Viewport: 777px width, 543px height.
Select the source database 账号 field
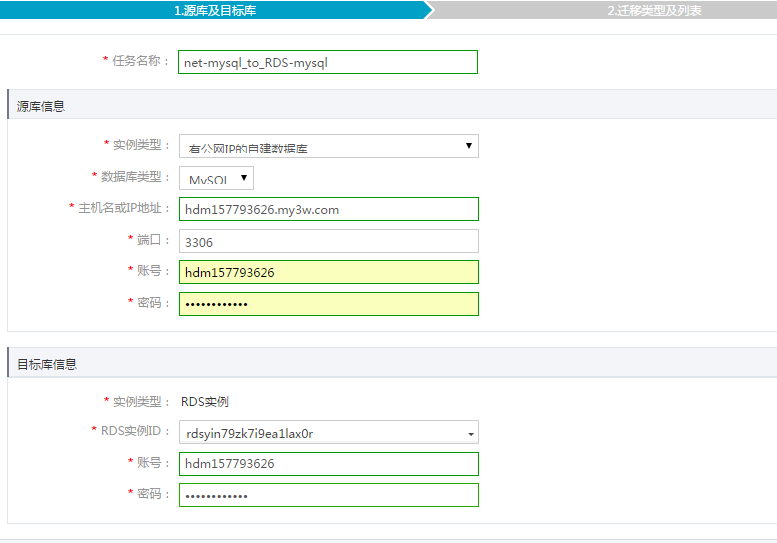coord(328,272)
